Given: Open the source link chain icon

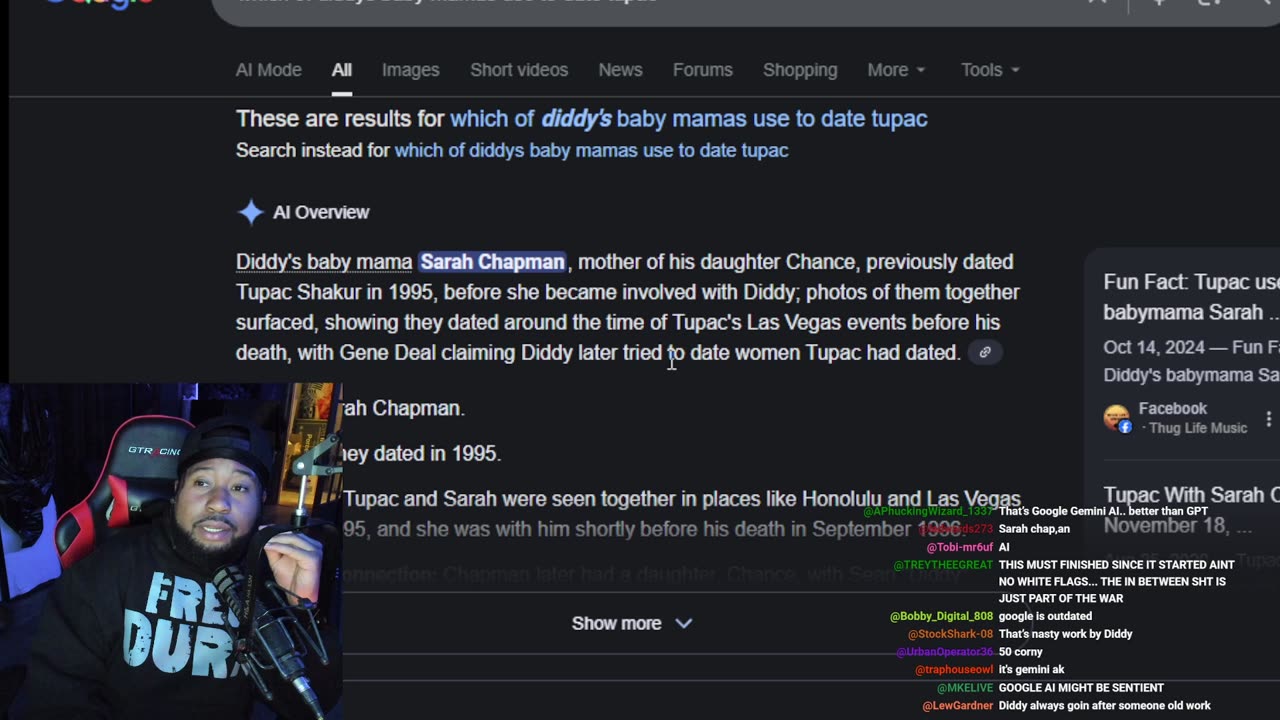Looking at the screenshot, I should click(985, 352).
